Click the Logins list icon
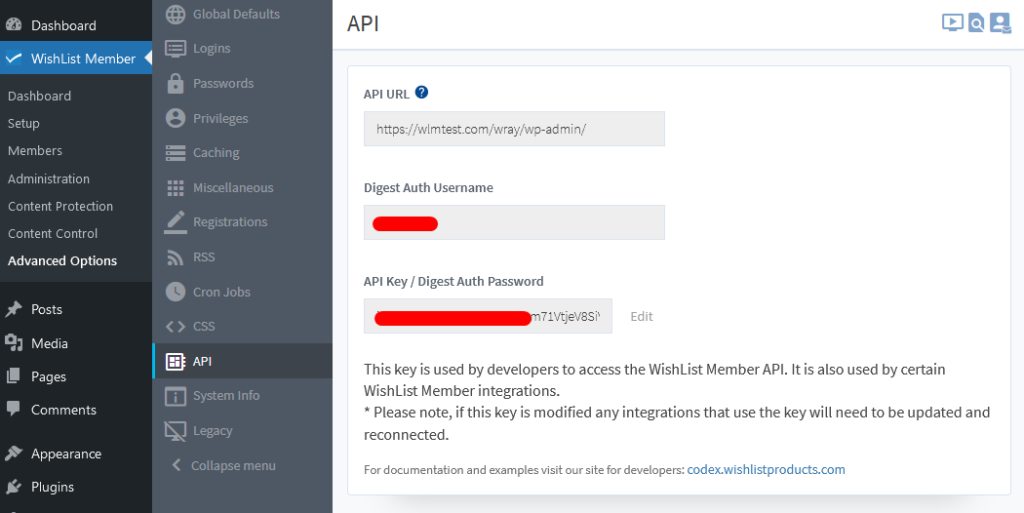 175,48
